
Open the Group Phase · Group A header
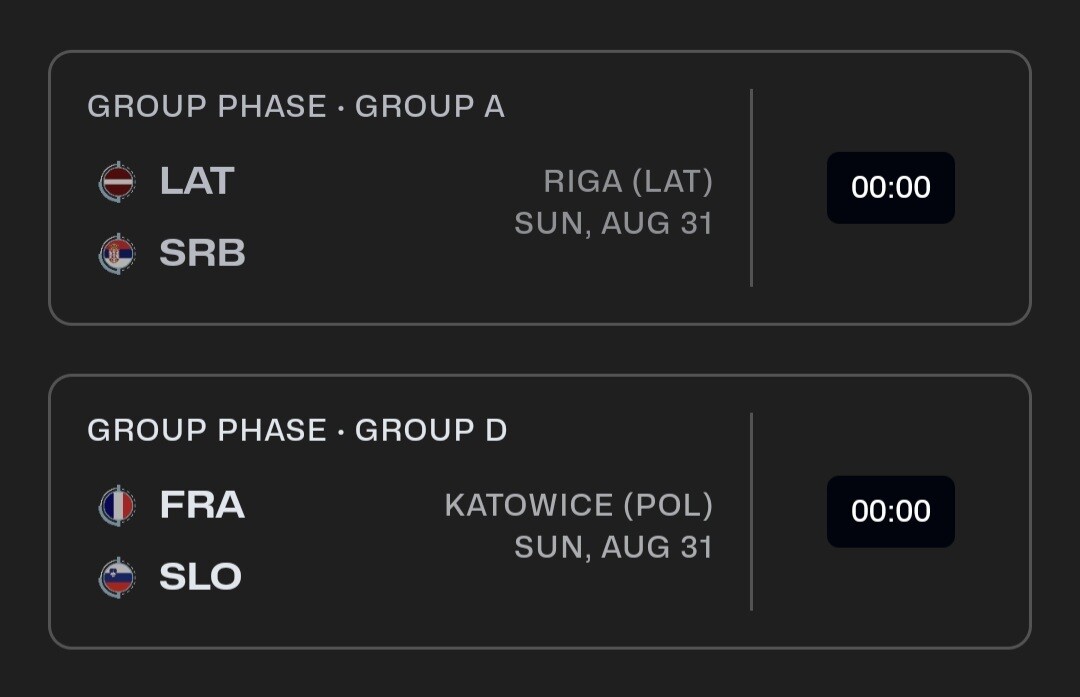(296, 107)
